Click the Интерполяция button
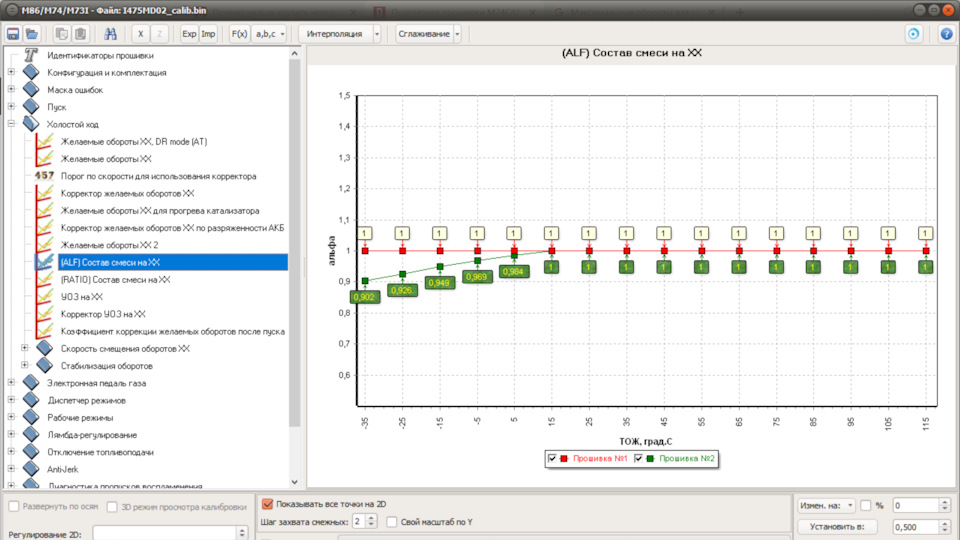Image resolution: width=960 pixels, height=540 pixels. click(x=335, y=34)
